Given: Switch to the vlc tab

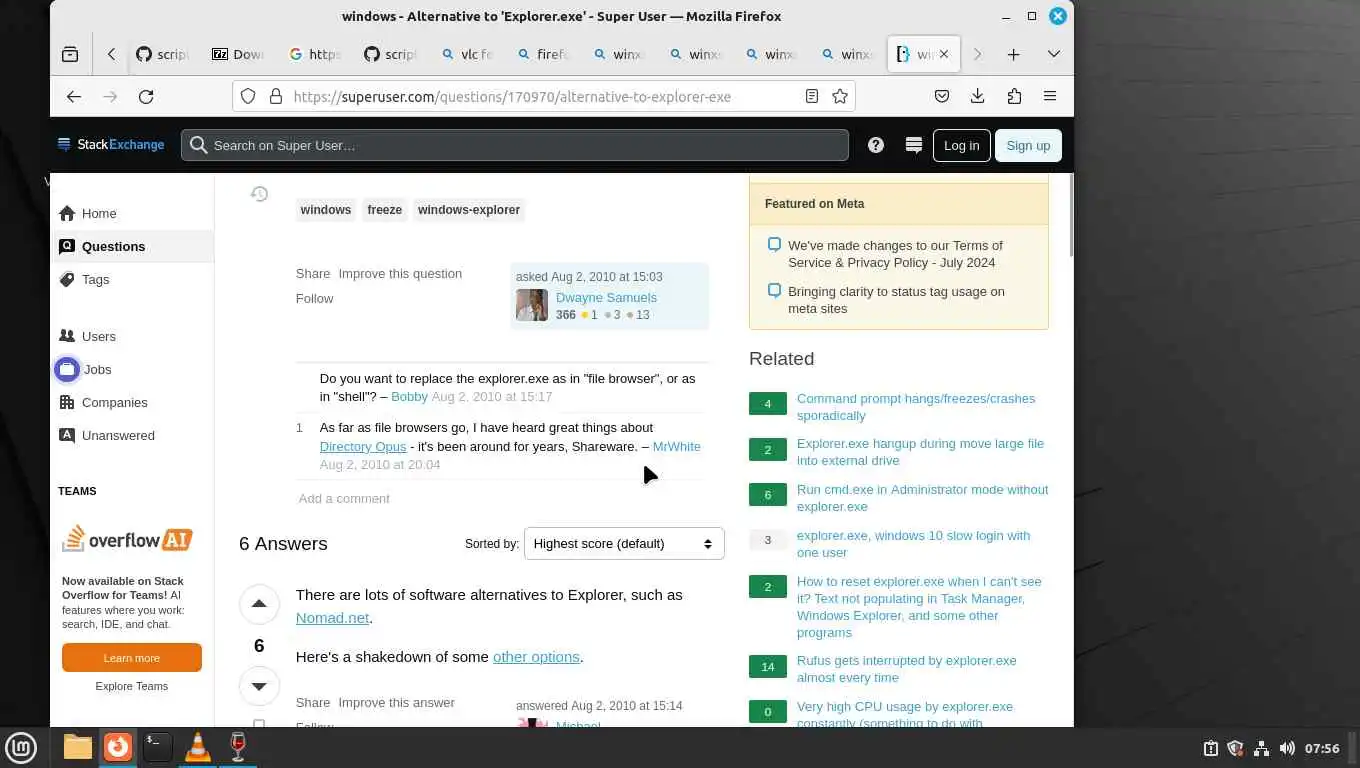Looking at the screenshot, I should pos(466,55).
